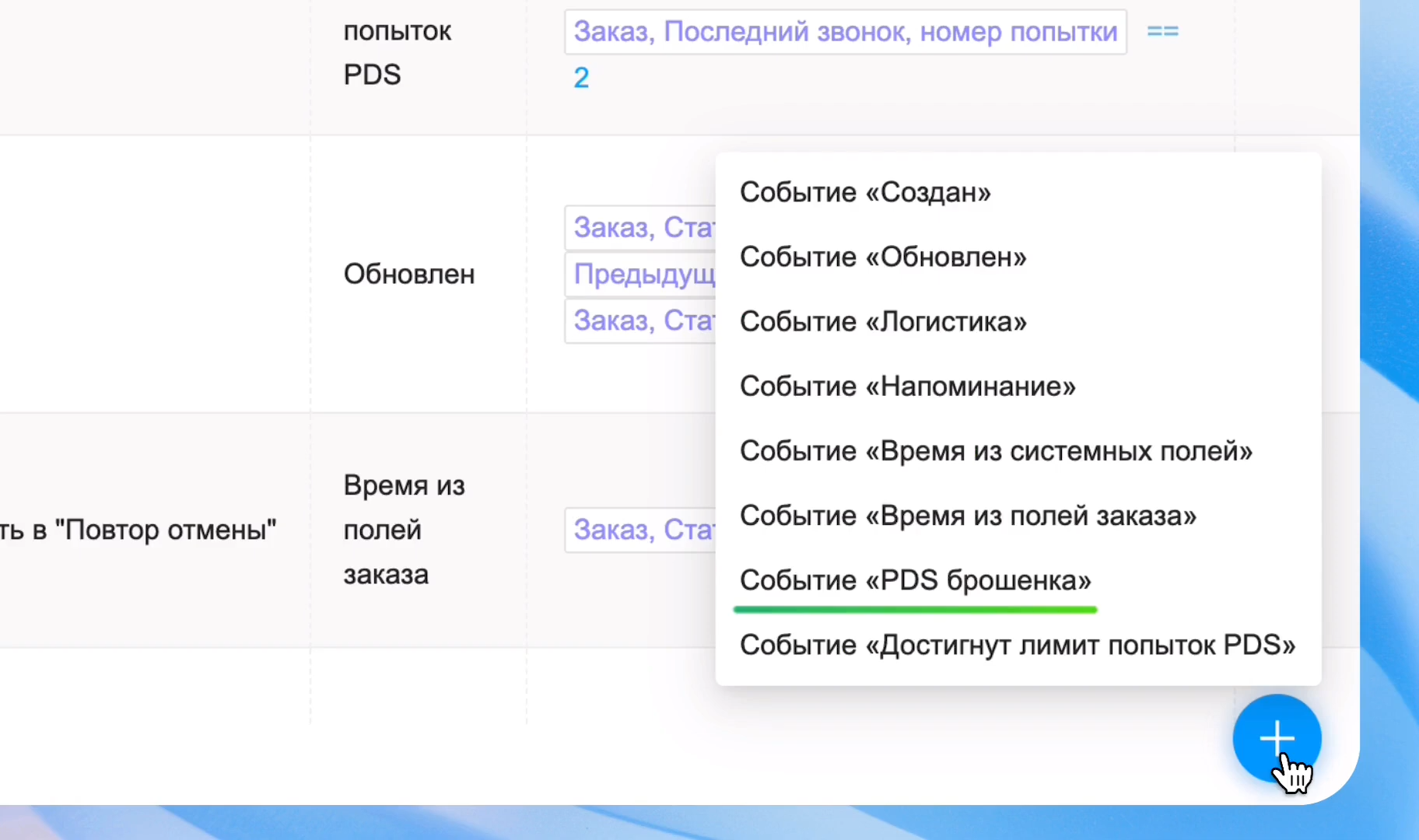The width and height of the screenshot is (1419, 840).
Task: Select the «Создан» event option
Action: (x=865, y=192)
